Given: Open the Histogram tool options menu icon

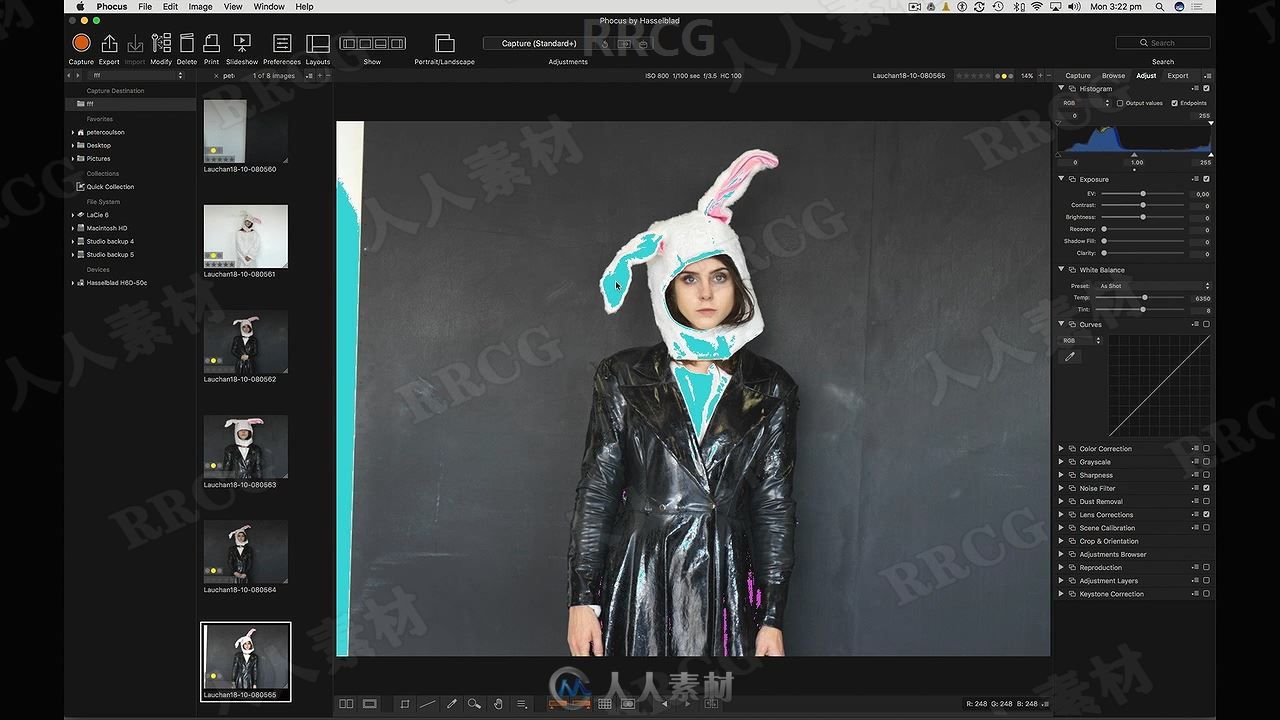Looking at the screenshot, I should pos(1195,88).
